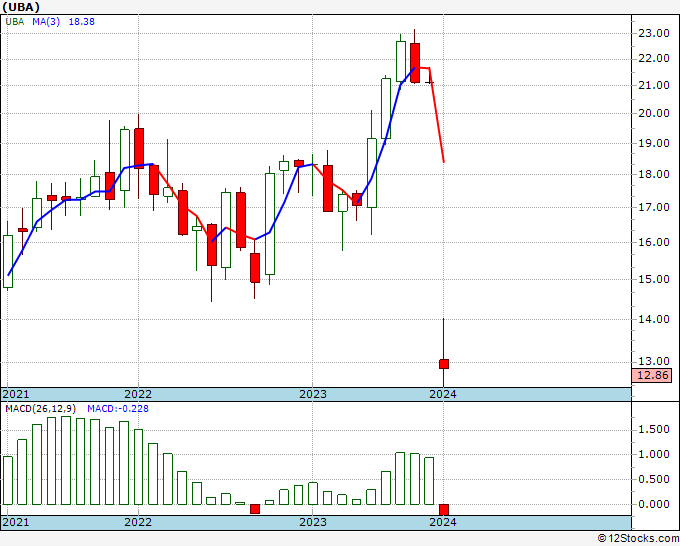680x546 pixels.
Task: Click the 0.500 MACD axis label
Action: pos(654,479)
